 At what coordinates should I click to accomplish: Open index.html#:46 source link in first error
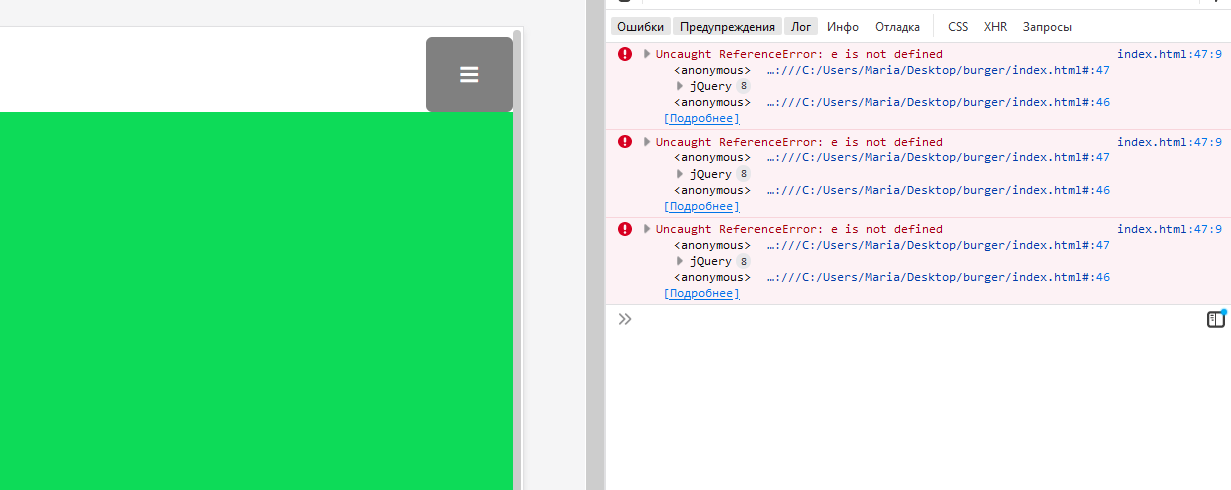pos(938,103)
